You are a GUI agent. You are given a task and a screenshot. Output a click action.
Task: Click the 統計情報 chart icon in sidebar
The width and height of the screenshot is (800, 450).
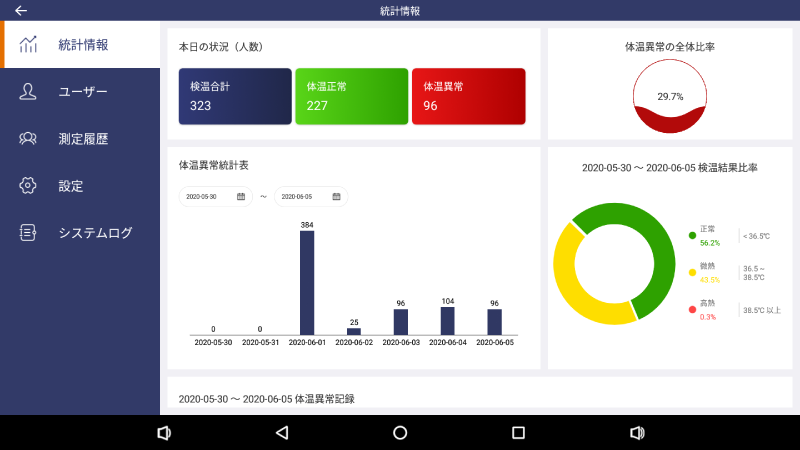29,45
